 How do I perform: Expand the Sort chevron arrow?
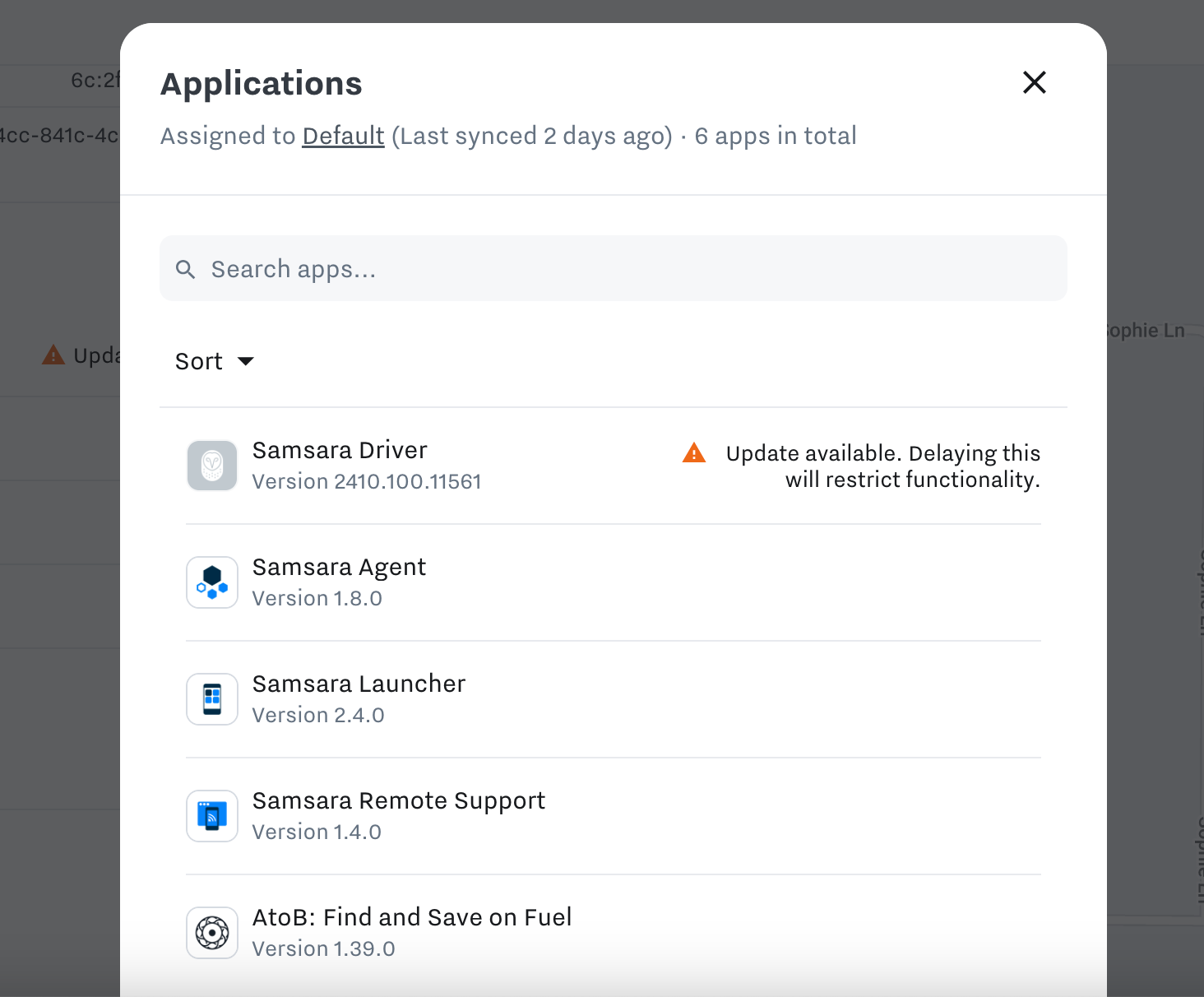(246, 361)
